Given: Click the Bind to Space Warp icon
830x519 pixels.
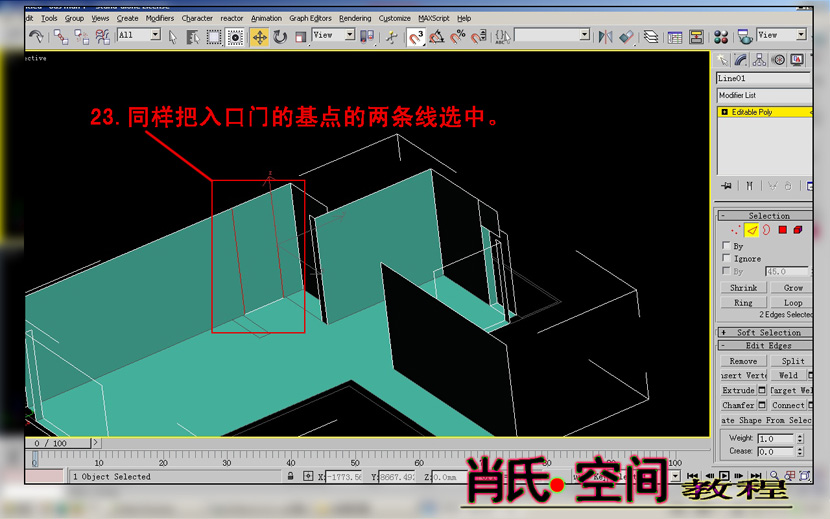Looking at the screenshot, I should click(102, 37).
